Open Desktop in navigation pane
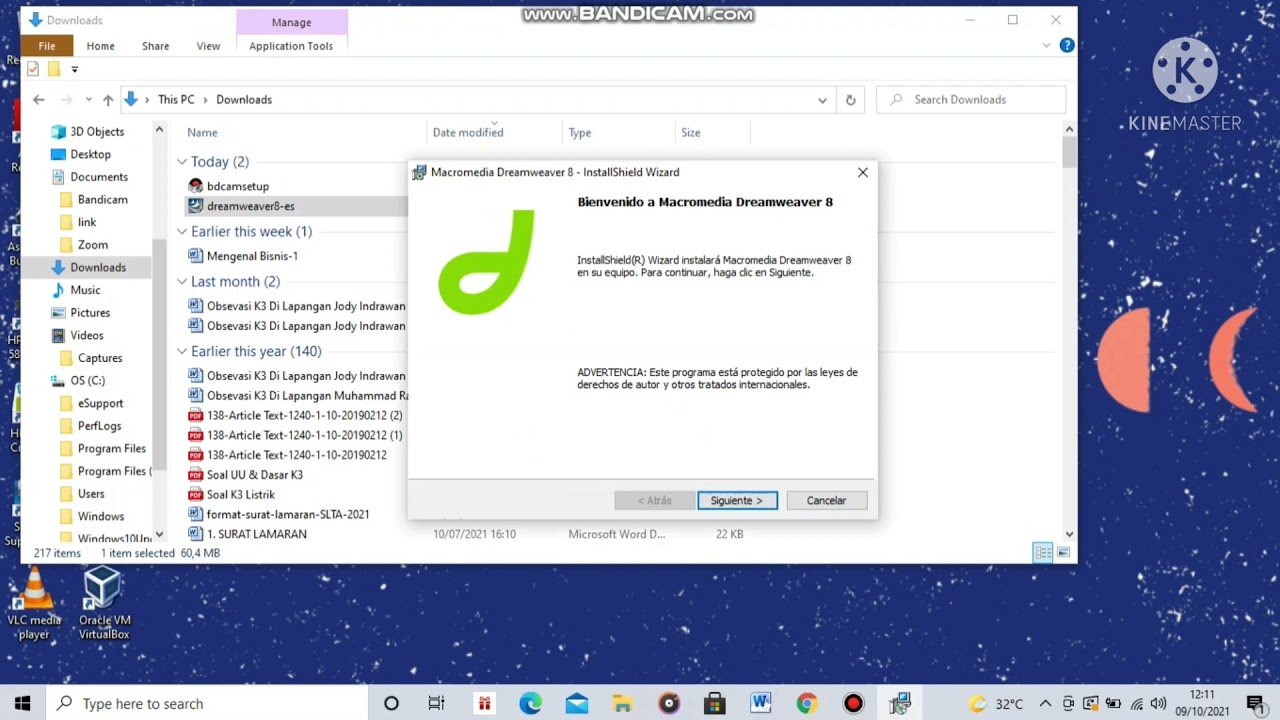 (x=90, y=154)
